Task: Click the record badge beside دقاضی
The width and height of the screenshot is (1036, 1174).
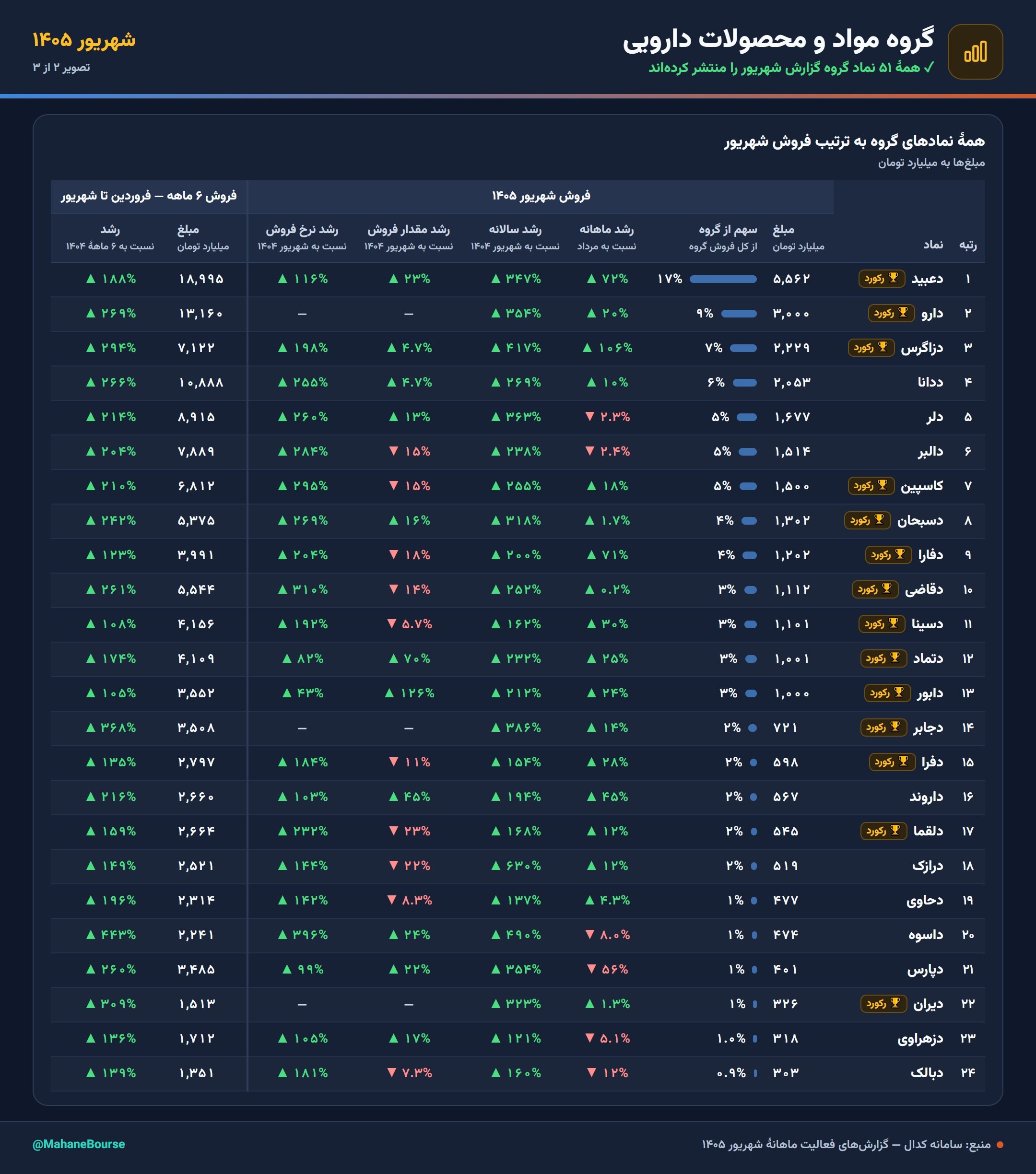Action: tap(875, 589)
